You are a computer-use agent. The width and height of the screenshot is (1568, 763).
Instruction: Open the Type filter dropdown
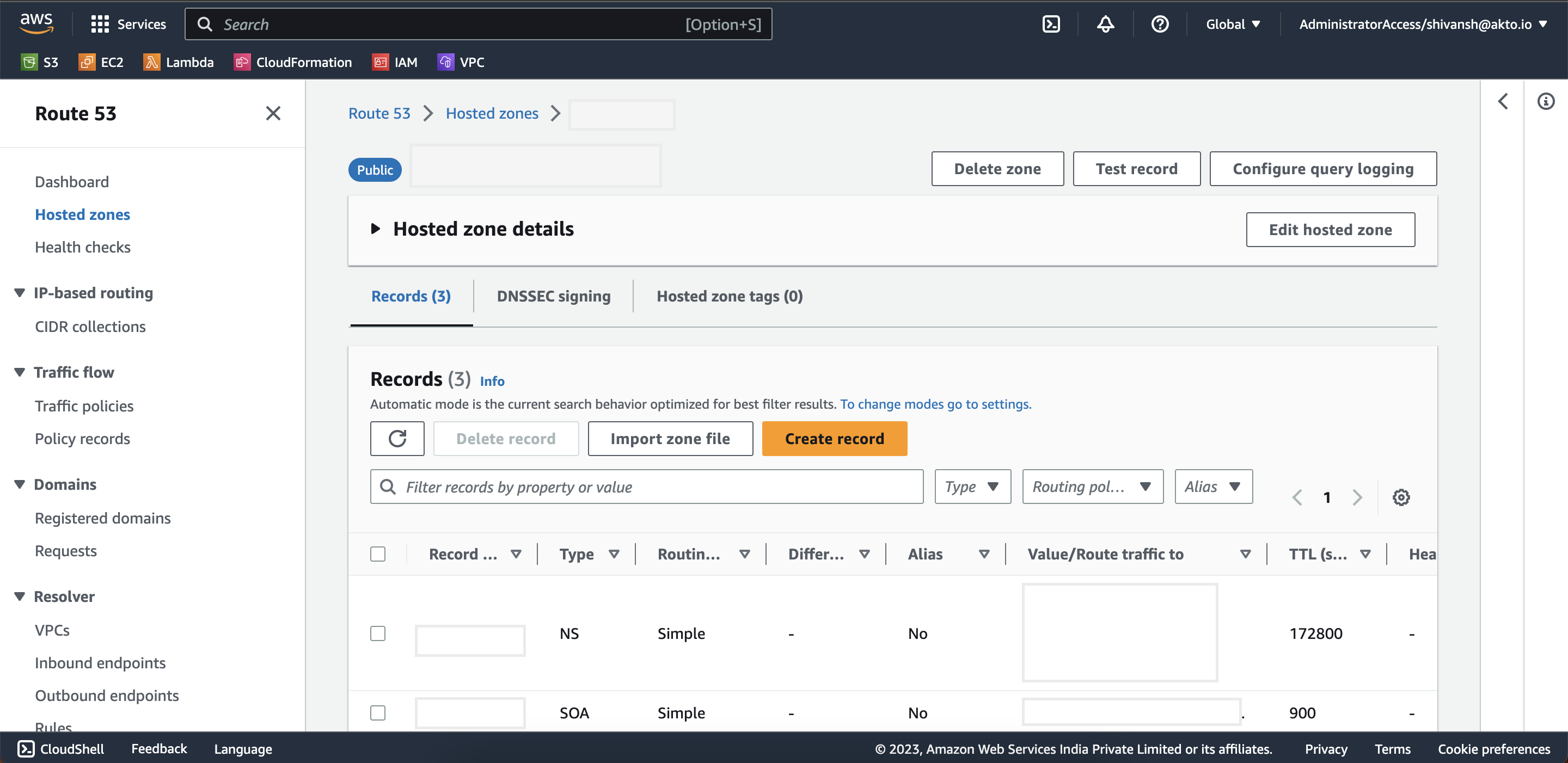point(971,486)
